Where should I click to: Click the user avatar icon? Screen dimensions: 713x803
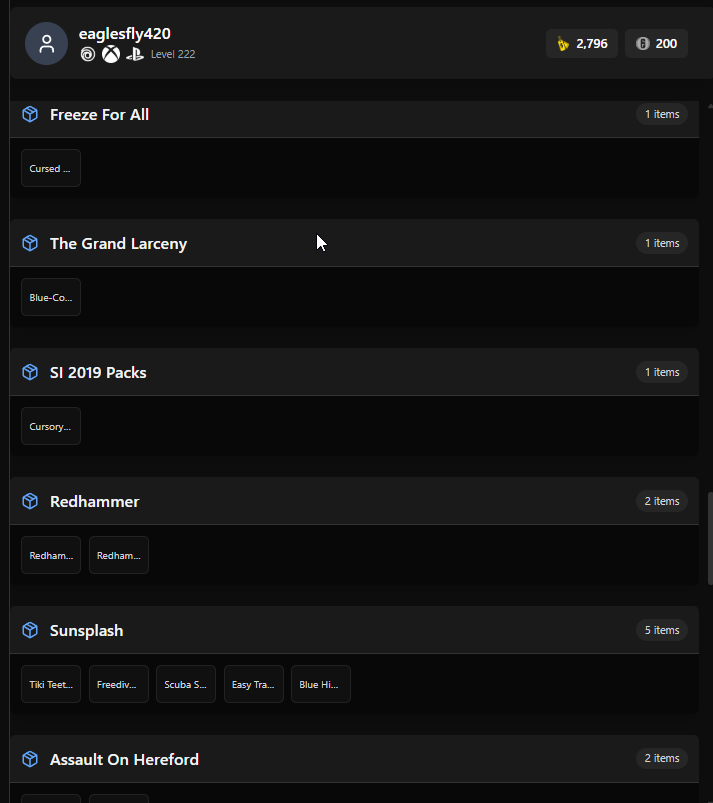coord(47,44)
